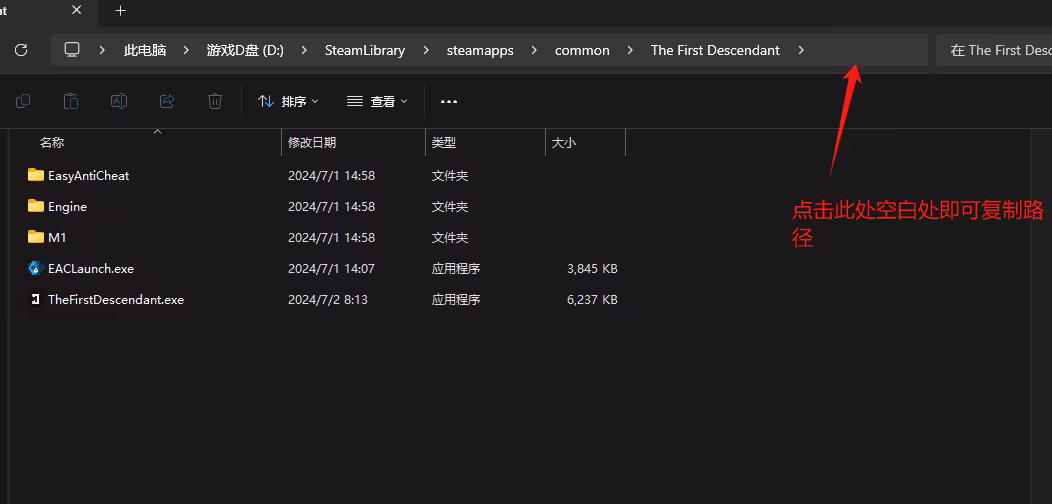Click date 2024/7/1 14:07 of EACLaunch.exe
Image resolution: width=1052 pixels, height=504 pixels.
[331, 268]
